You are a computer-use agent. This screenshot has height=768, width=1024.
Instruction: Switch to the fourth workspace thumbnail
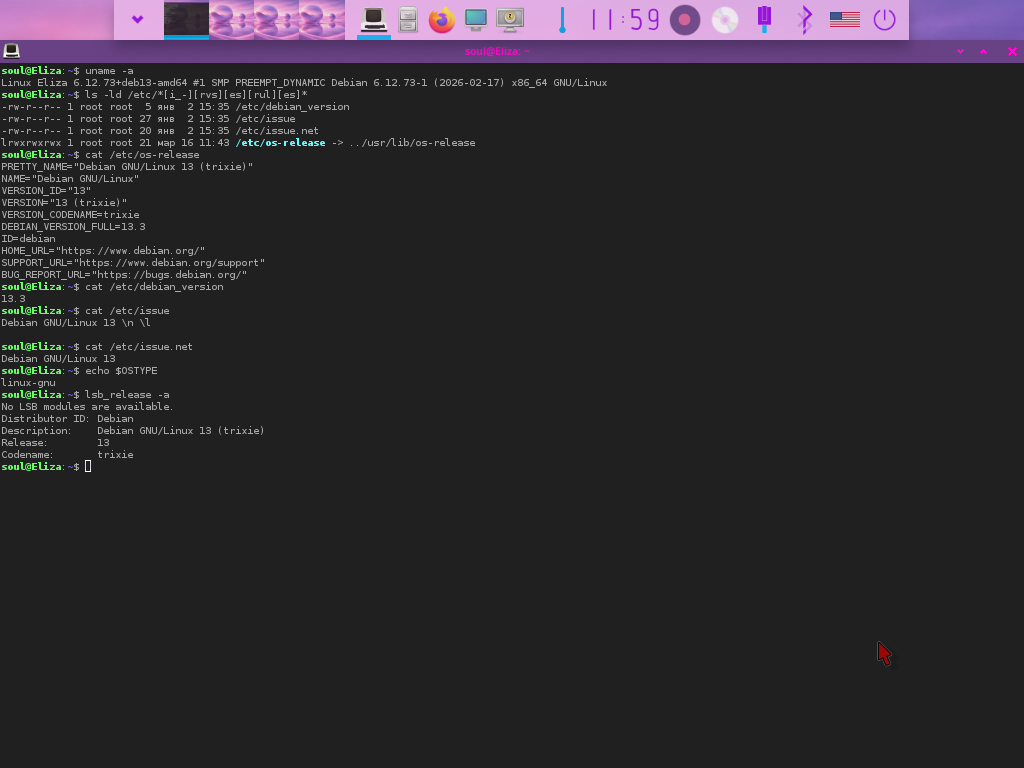tap(322, 19)
